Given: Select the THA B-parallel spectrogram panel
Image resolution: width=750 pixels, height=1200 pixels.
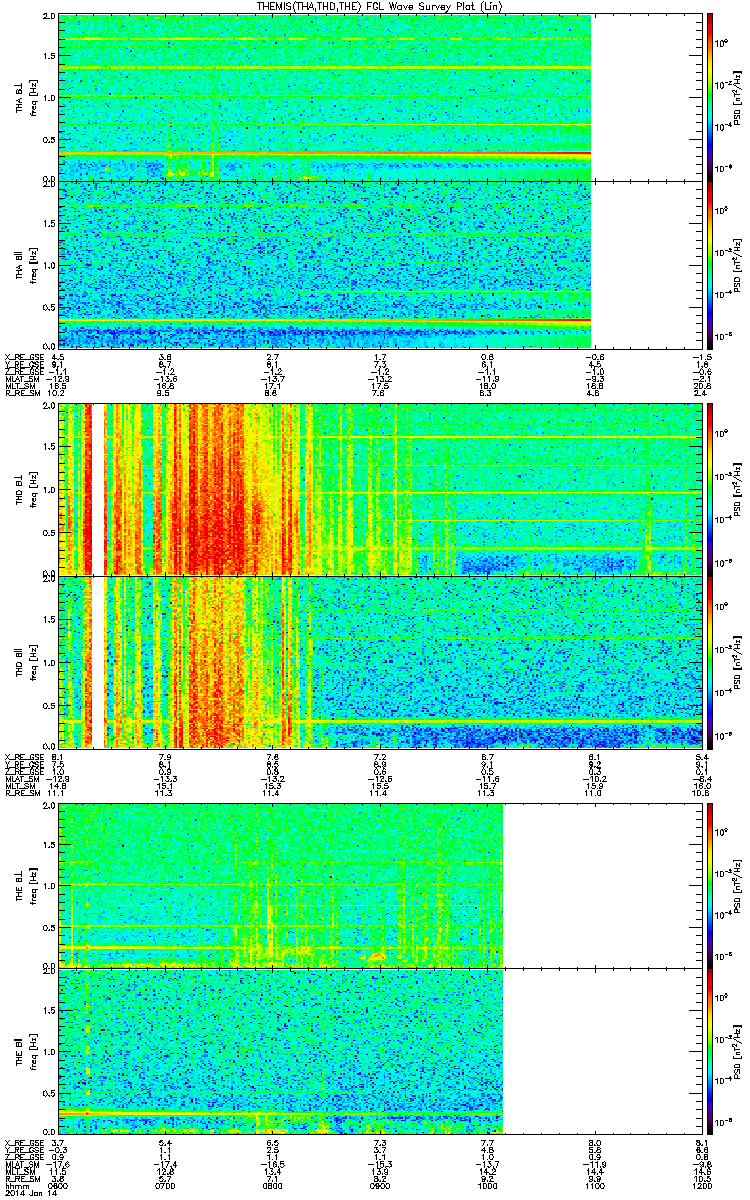Looking at the screenshot, I should coord(381,263).
